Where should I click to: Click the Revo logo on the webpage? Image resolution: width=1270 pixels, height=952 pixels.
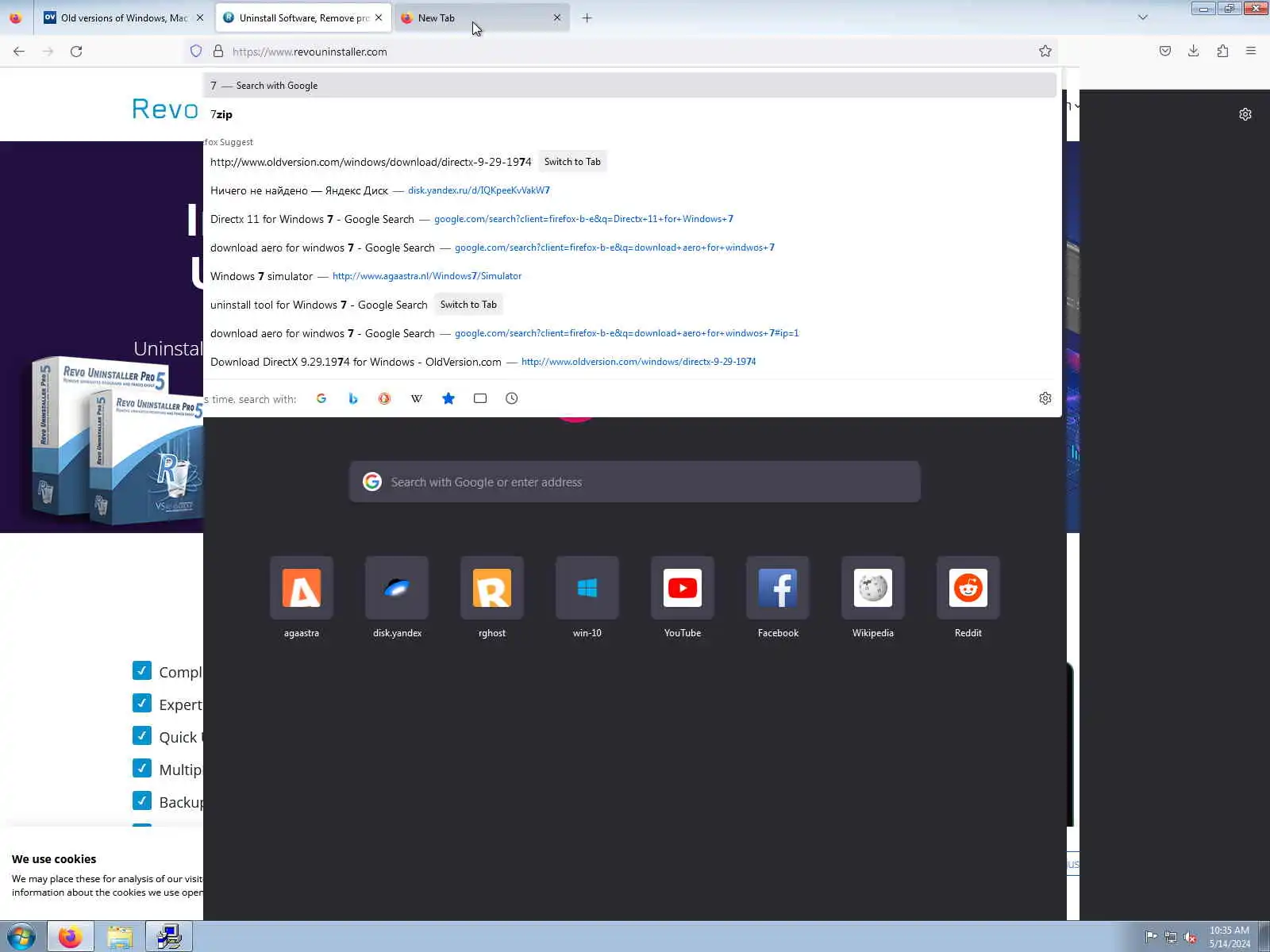[x=165, y=109]
